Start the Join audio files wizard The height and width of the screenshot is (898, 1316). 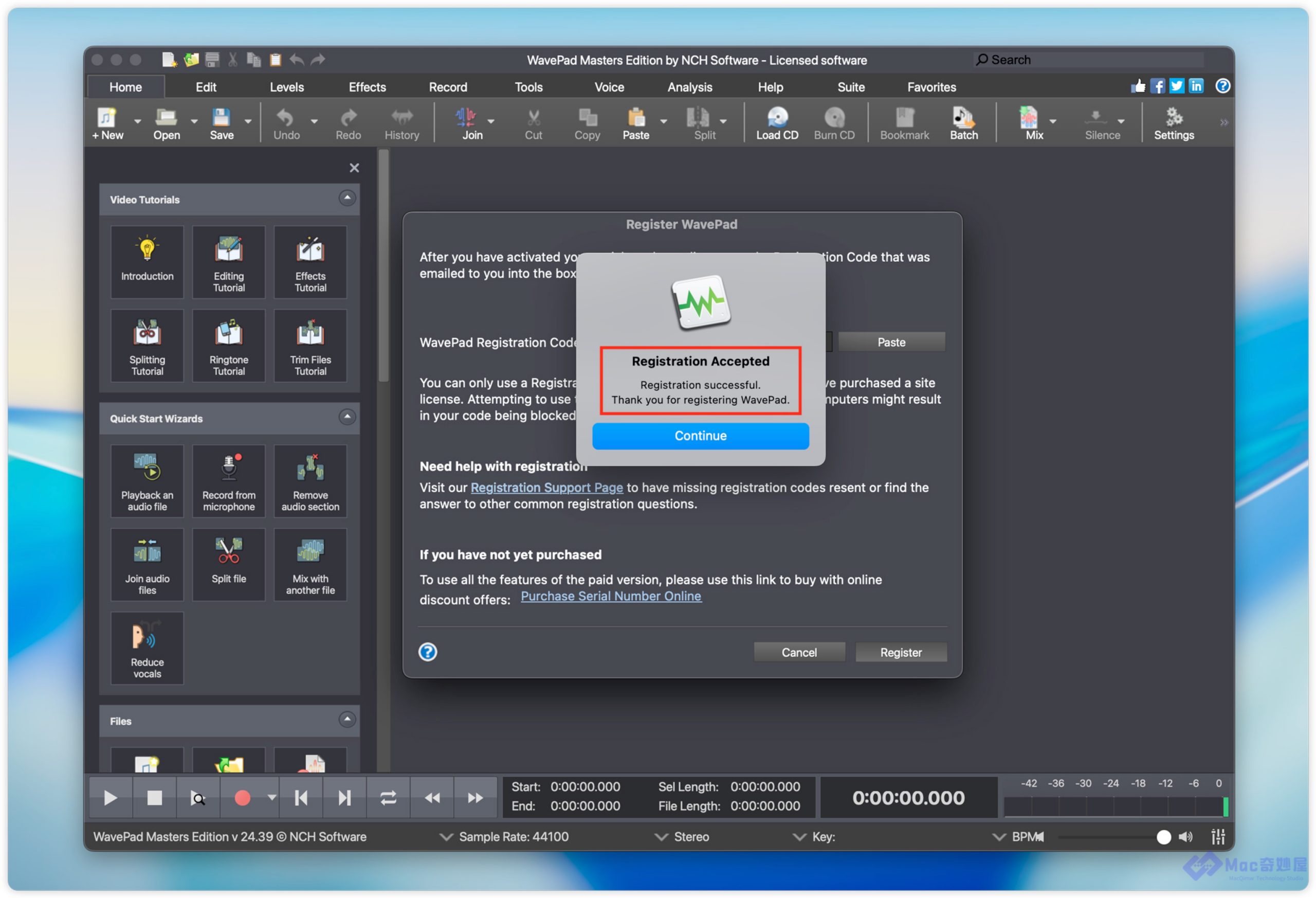point(147,565)
